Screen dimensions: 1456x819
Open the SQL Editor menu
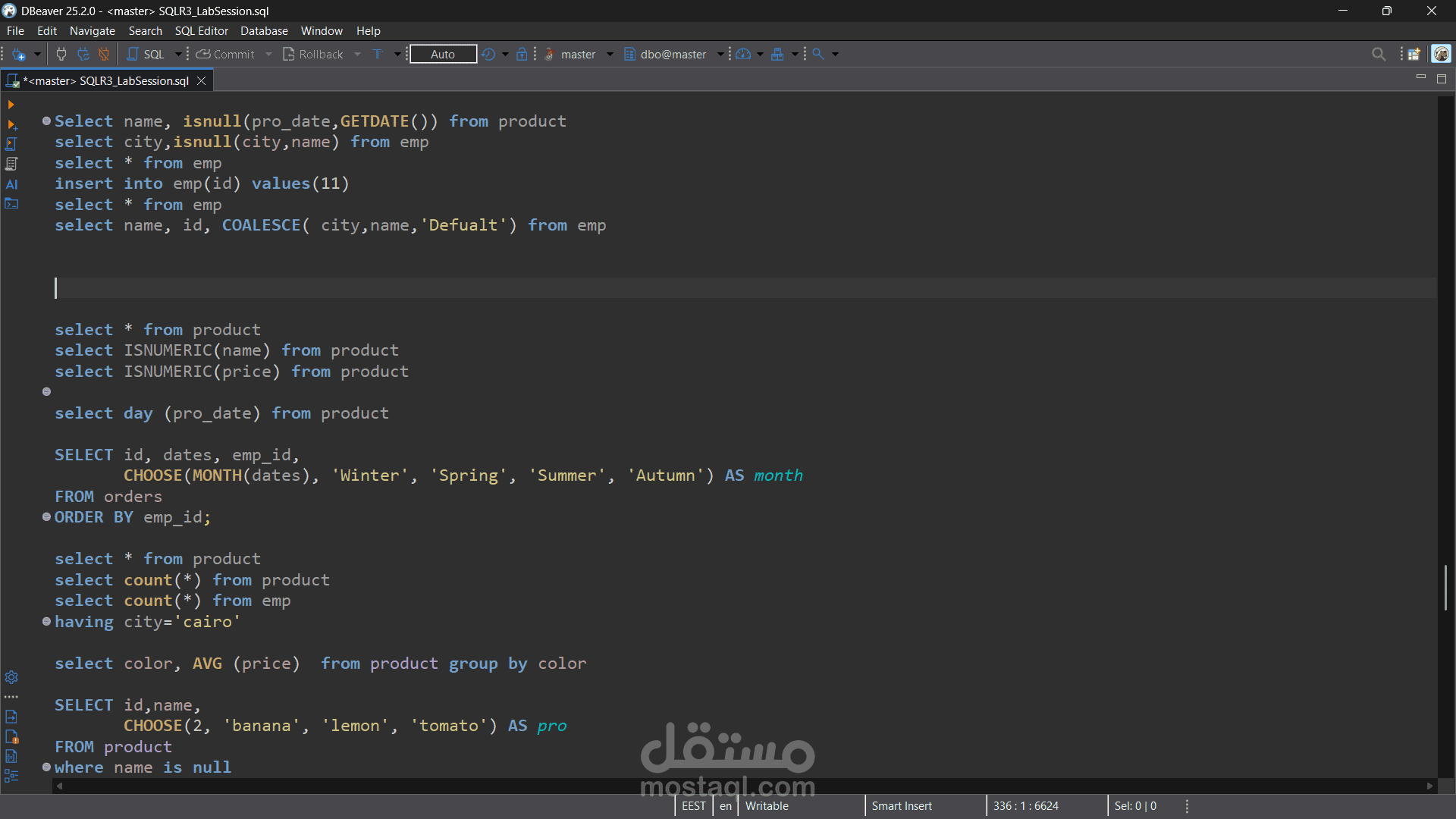[202, 31]
